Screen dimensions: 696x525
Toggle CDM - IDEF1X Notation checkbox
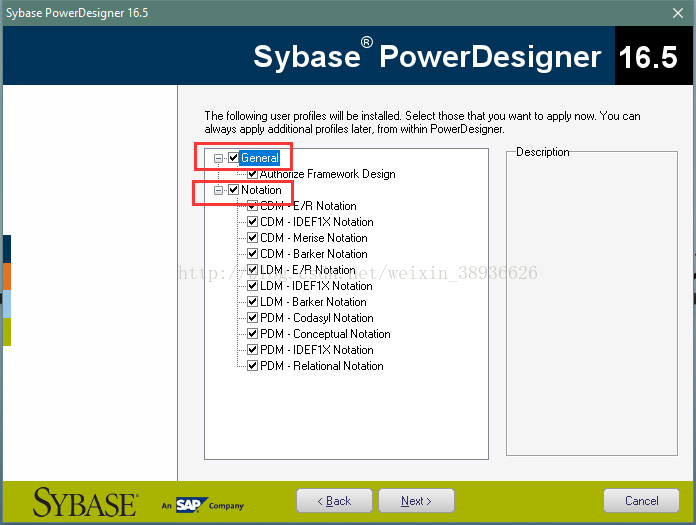click(x=253, y=221)
